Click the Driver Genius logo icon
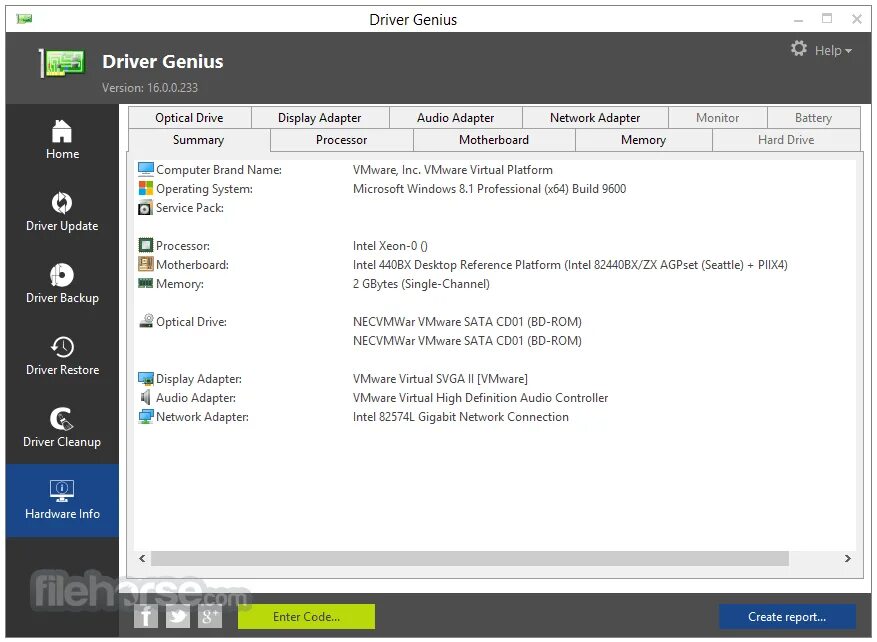The image size is (877, 642). [x=62, y=63]
